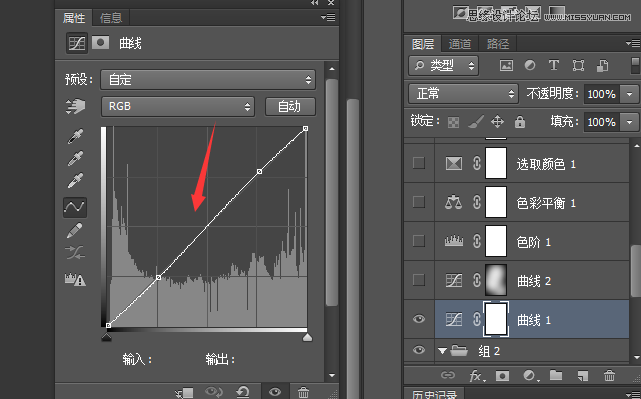Click the opacity 100% value field

point(601,94)
